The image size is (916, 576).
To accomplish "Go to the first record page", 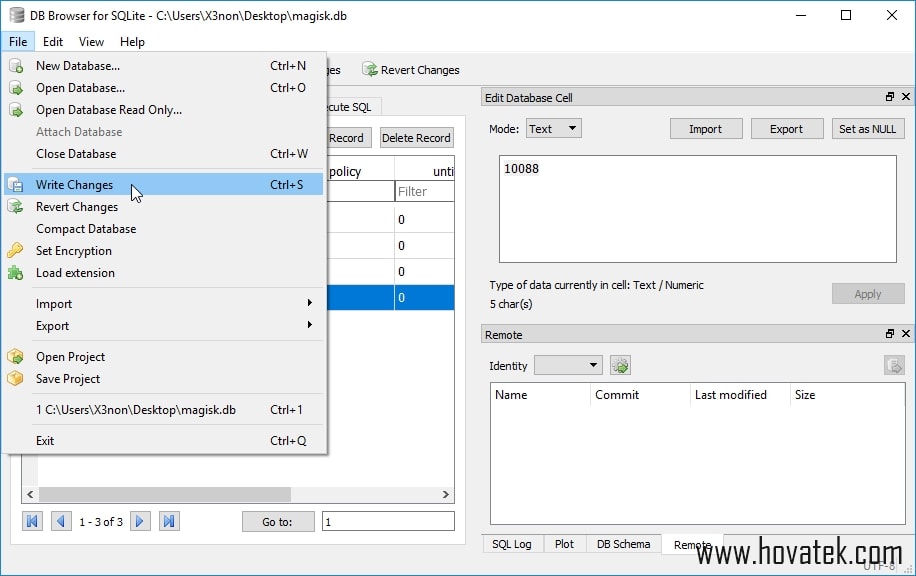I will tap(33, 521).
